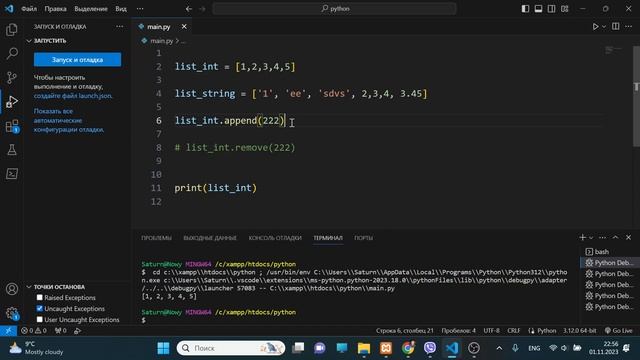Toggle primary side bar layout icon

coord(525,9)
